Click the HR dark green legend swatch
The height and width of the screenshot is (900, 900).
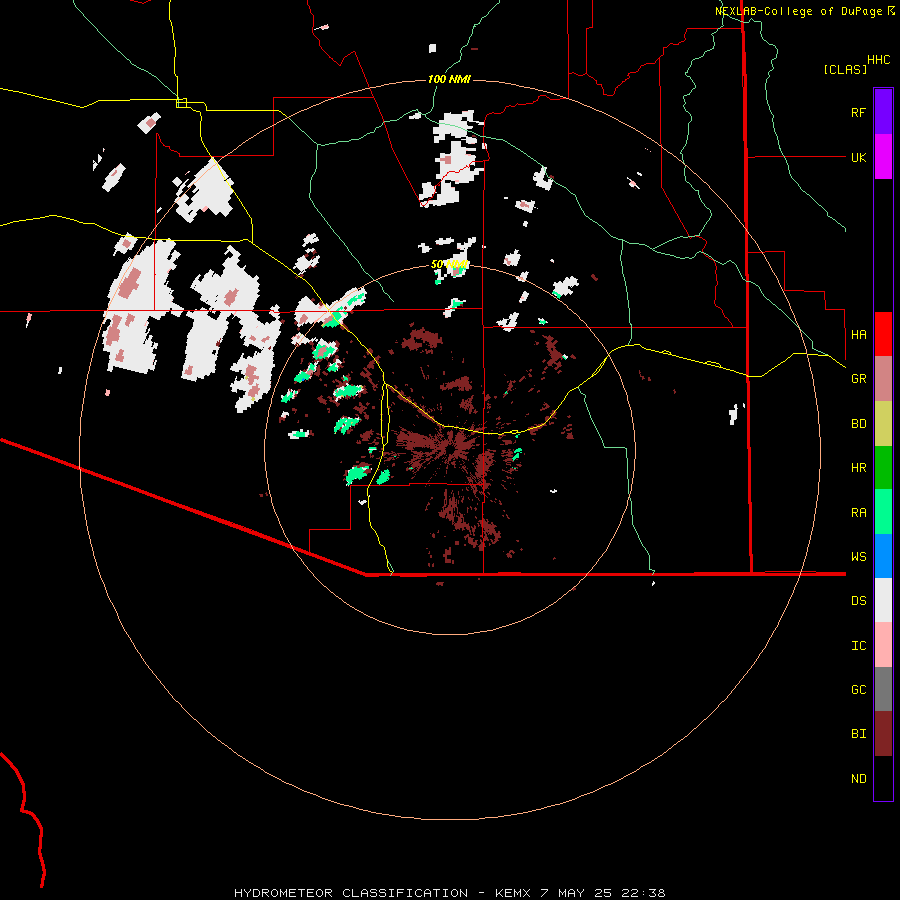coord(883,468)
